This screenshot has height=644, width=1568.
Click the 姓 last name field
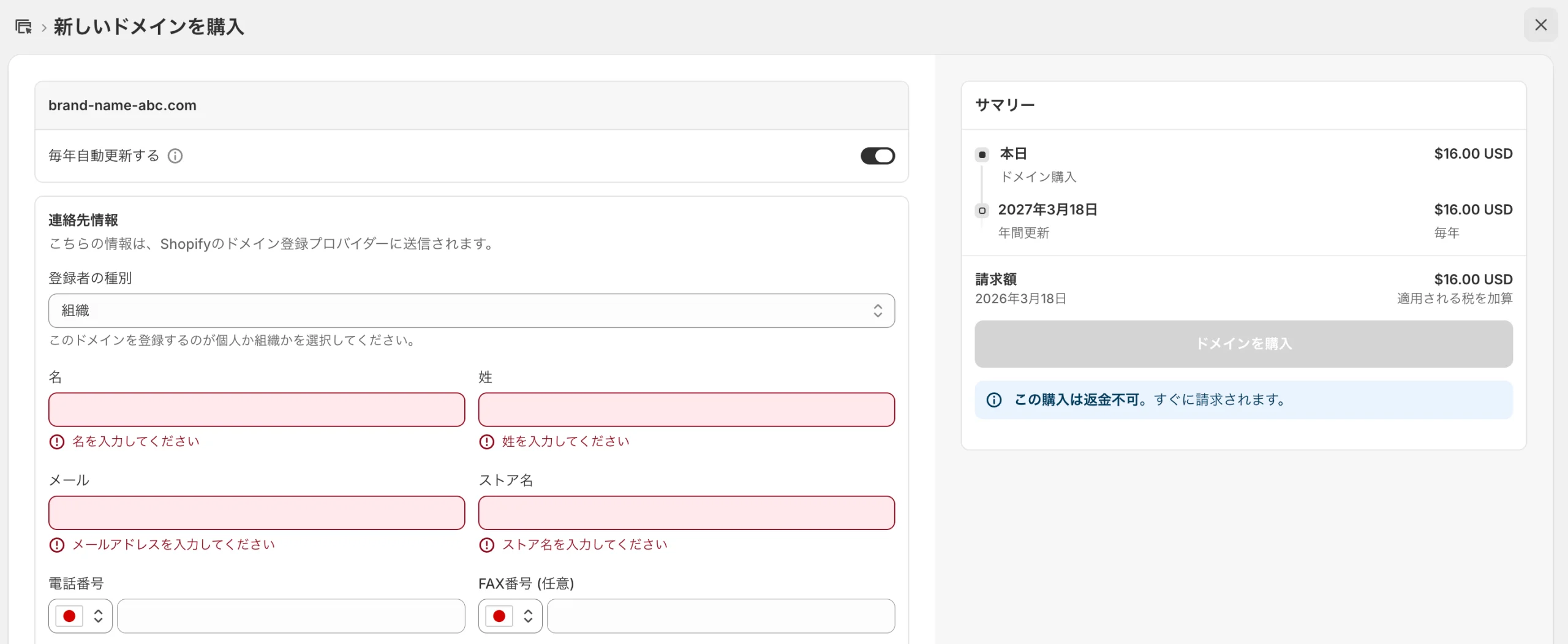(x=686, y=409)
